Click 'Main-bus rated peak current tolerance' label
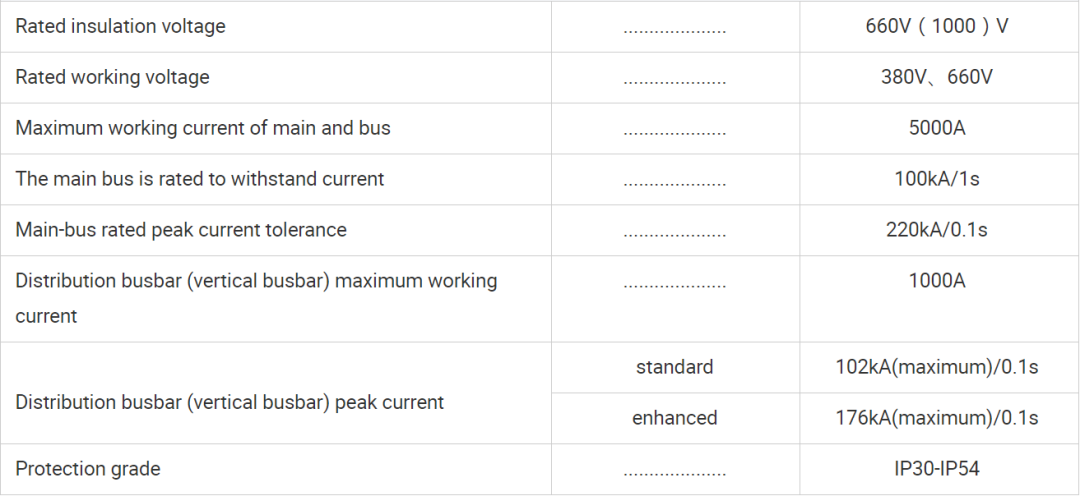This screenshot has height=496, width=1080. click(x=181, y=230)
